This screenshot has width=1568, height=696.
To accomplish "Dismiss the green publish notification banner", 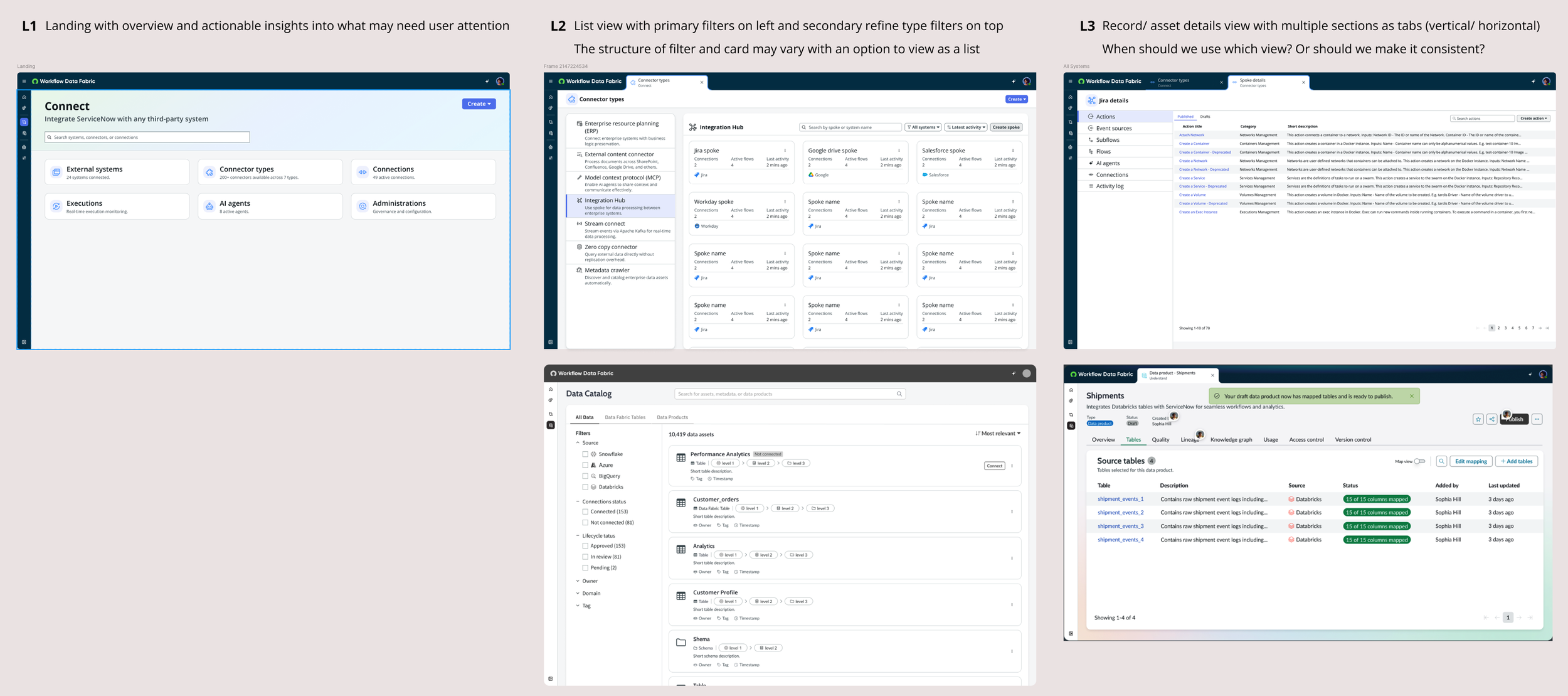I will click(1412, 396).
